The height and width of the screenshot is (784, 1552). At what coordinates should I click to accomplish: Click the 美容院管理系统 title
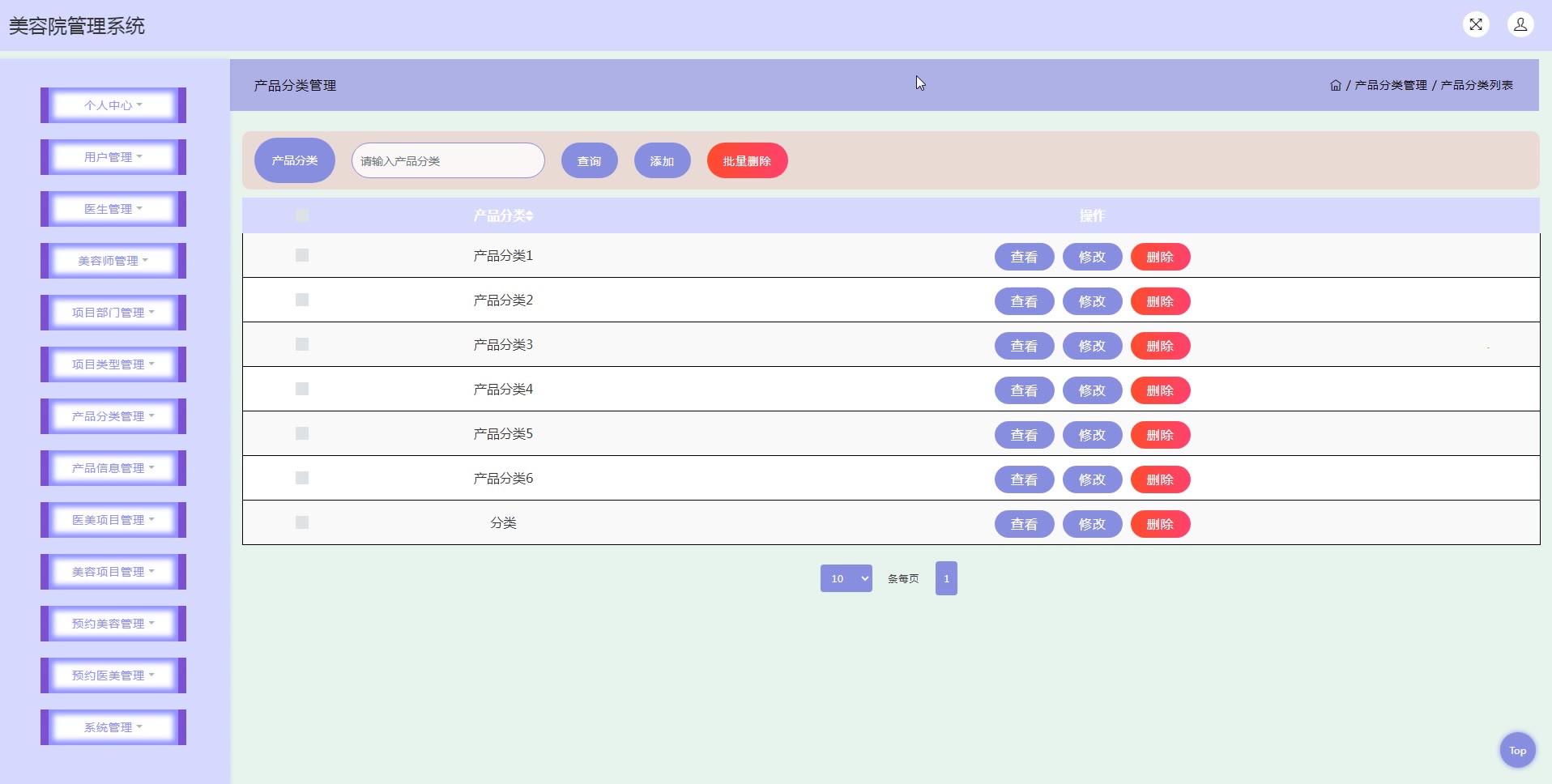pyautogui.click(x=77, y=26)
